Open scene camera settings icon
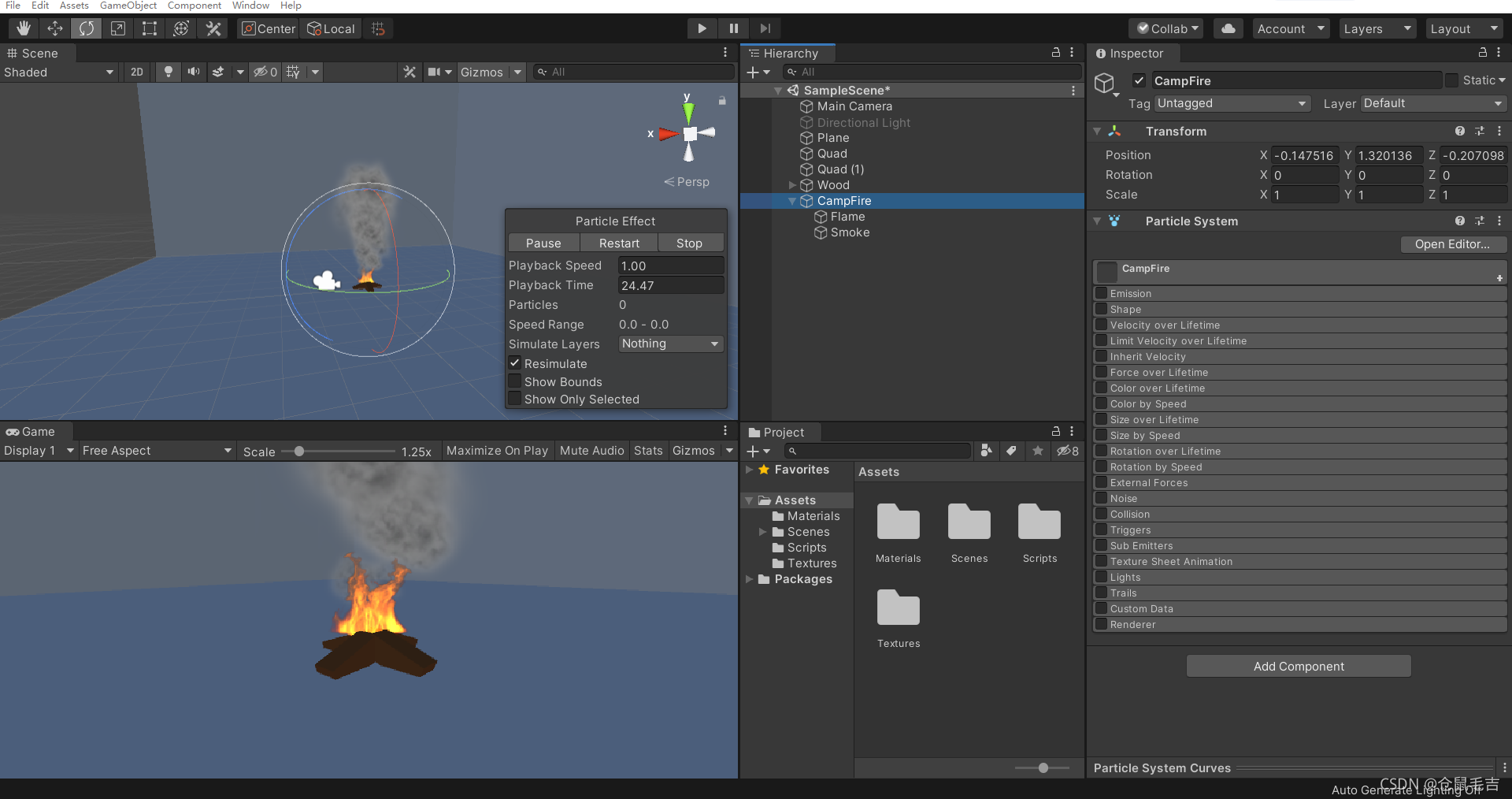This screenshot has height=799, width=1512. [x=434, y=72]
